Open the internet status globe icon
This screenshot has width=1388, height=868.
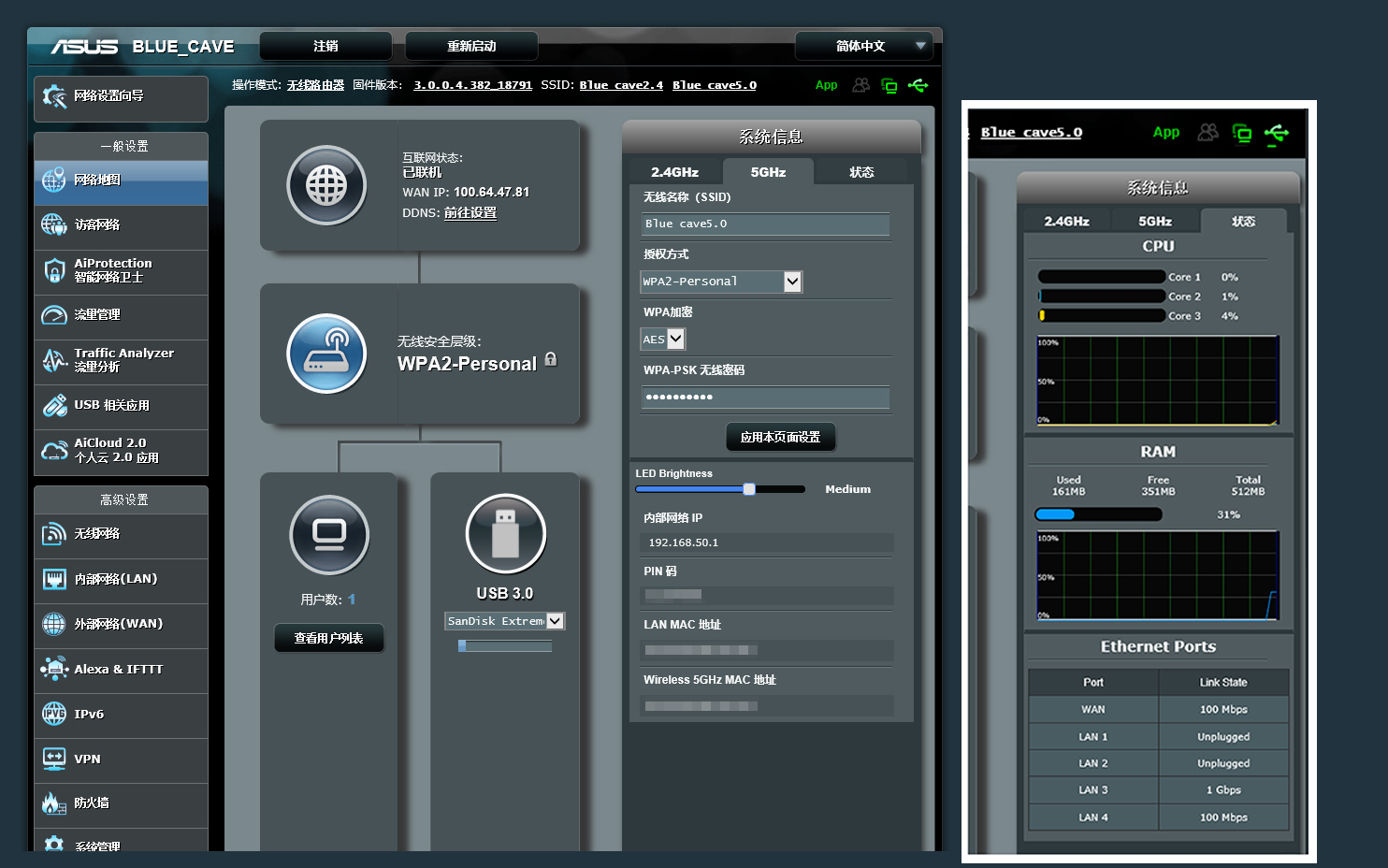click(x=326, y=185)
